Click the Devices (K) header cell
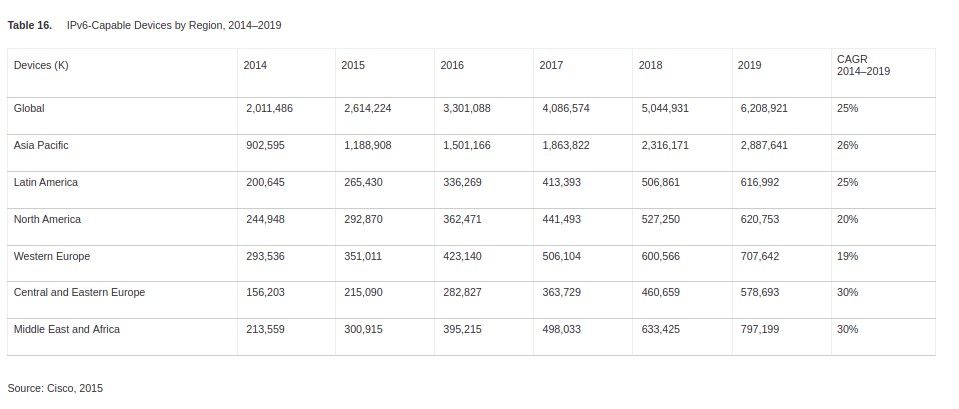959x409 pixels. [41, 65]
